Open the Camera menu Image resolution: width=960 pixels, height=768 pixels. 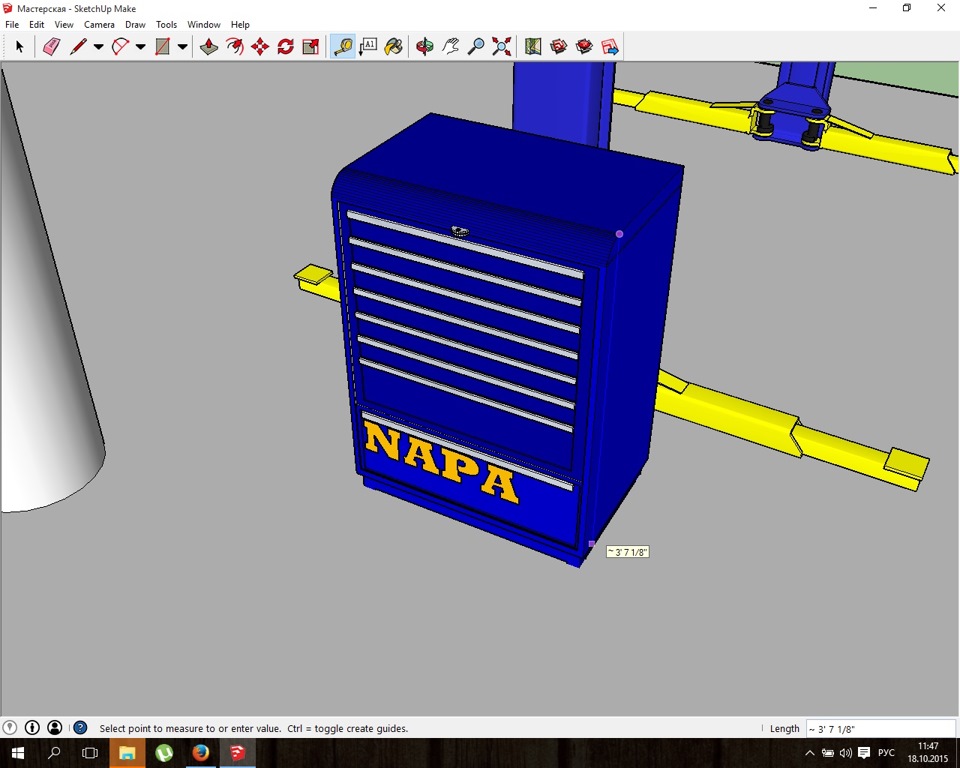99,24
